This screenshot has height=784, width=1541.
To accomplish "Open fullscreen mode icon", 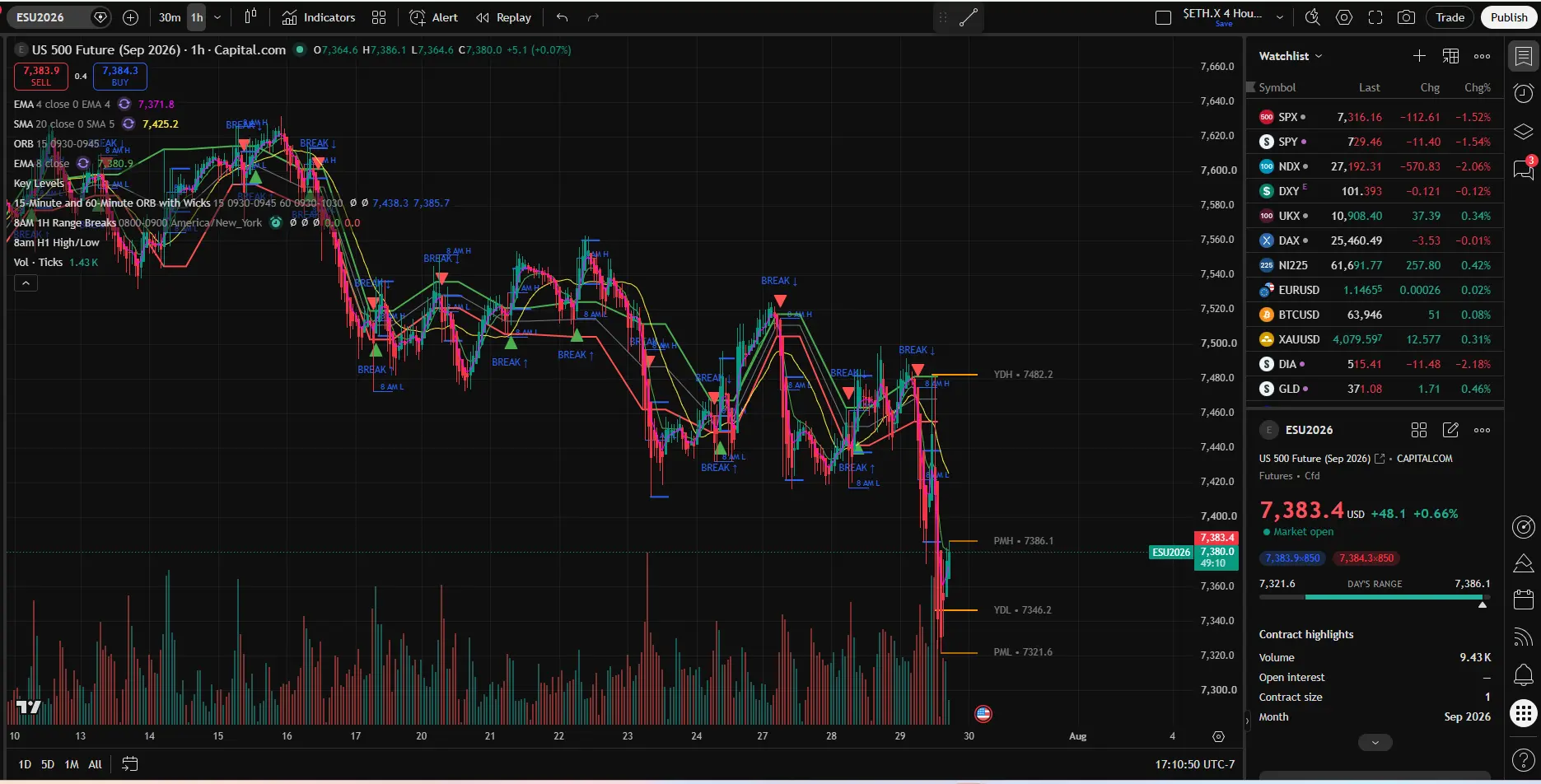I will pyautogui.click(x=1375, y=17).
